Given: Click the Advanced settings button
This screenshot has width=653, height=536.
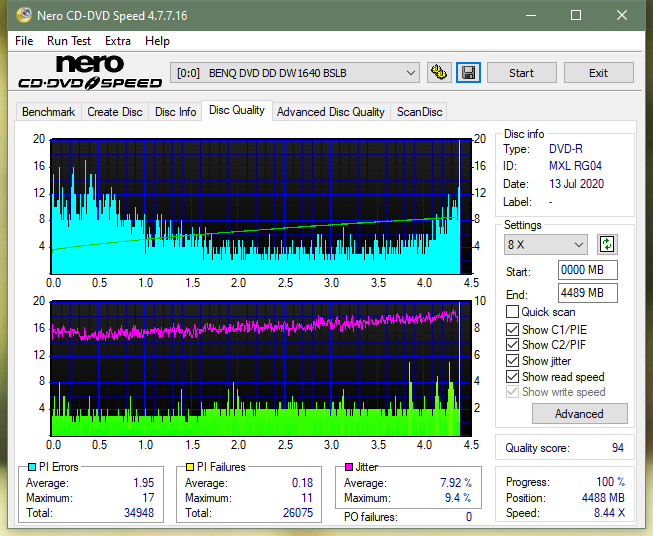Looking at the screenshot, I should tap(579, 414).
